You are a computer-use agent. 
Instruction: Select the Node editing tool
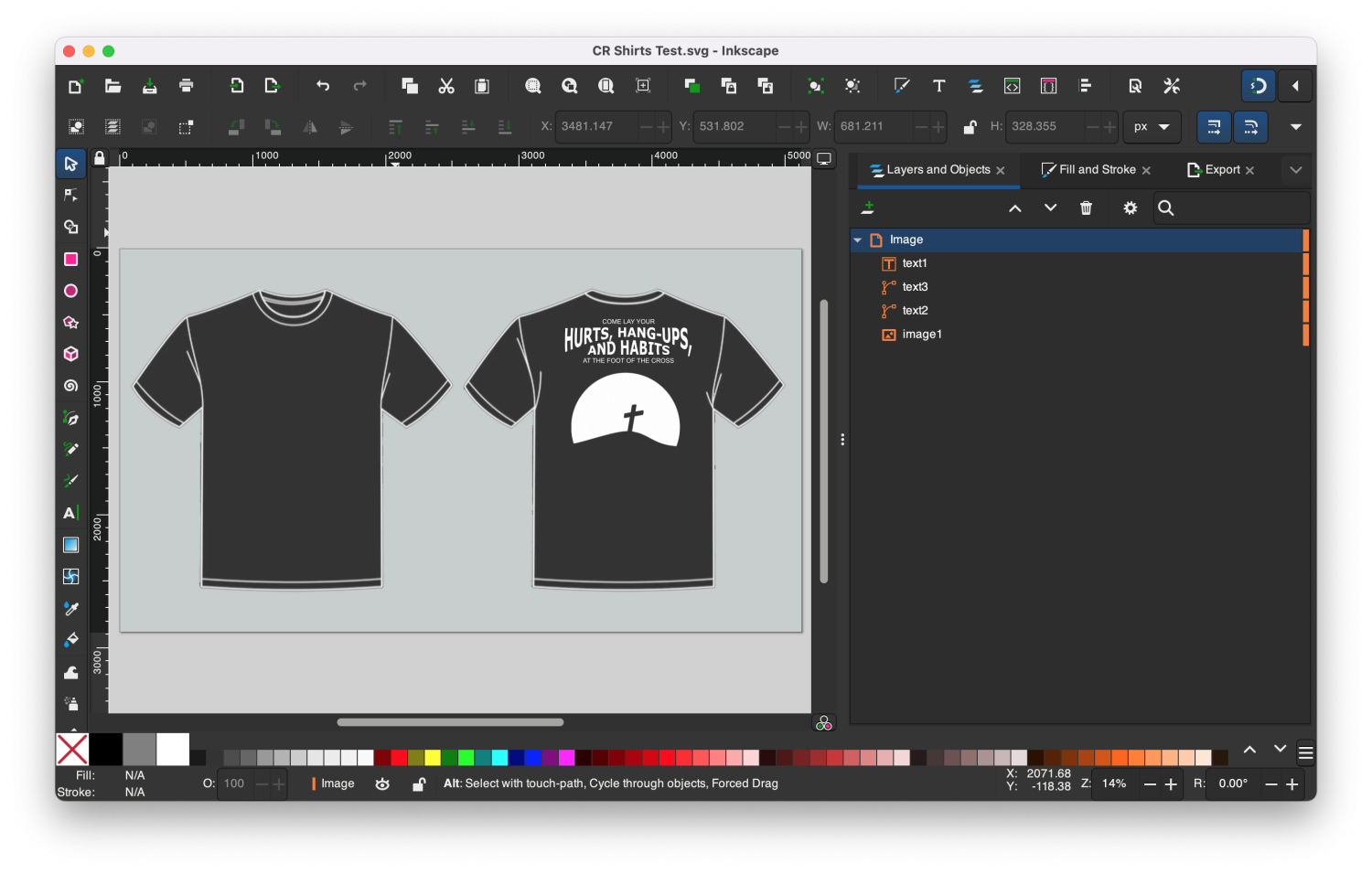70,194
